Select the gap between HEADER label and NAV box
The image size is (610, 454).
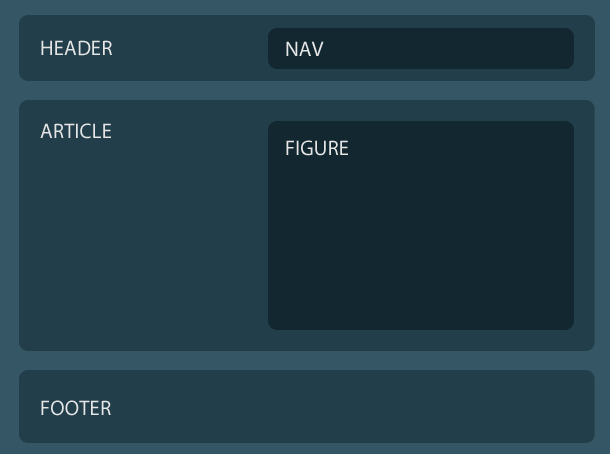click(191, 49)
